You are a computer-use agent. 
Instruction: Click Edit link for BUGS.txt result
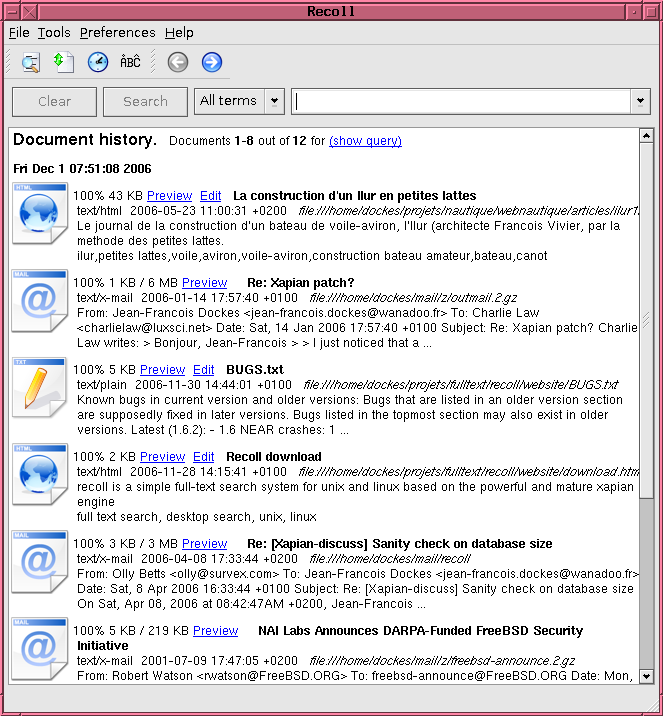203,370
